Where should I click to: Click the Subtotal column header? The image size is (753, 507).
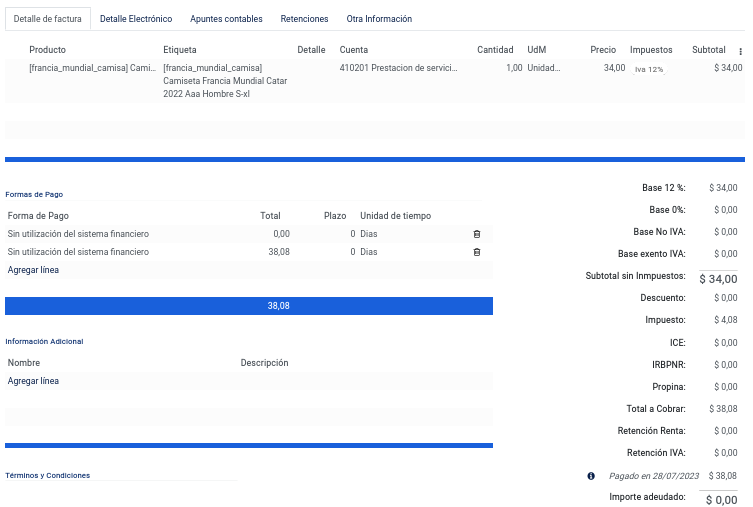click(x=708, y=49)
